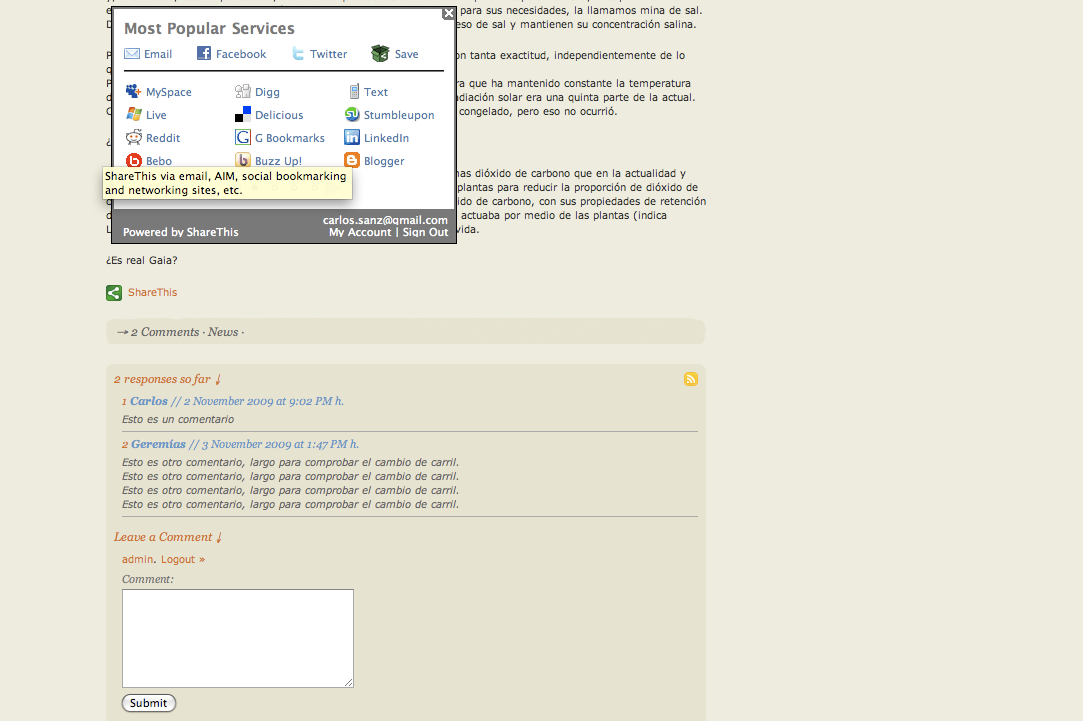Close the ShareThis popup

[x=448, y=13]
